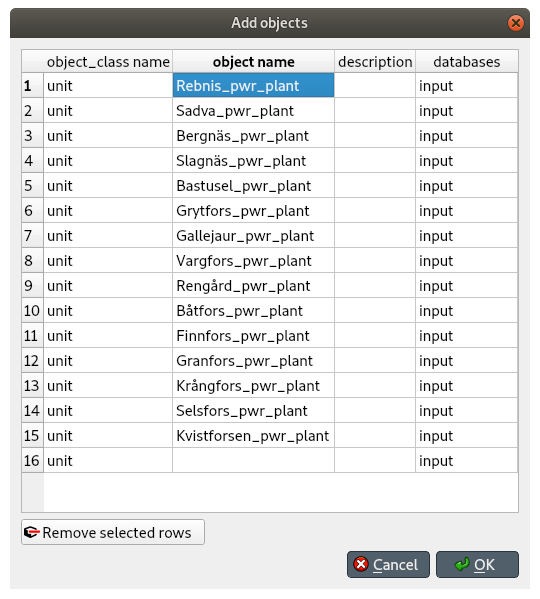The height and width of the screenshot is (599, 540).
Task: Open the databases cell for Båtfors_pwr_plant
Action: 467,311
